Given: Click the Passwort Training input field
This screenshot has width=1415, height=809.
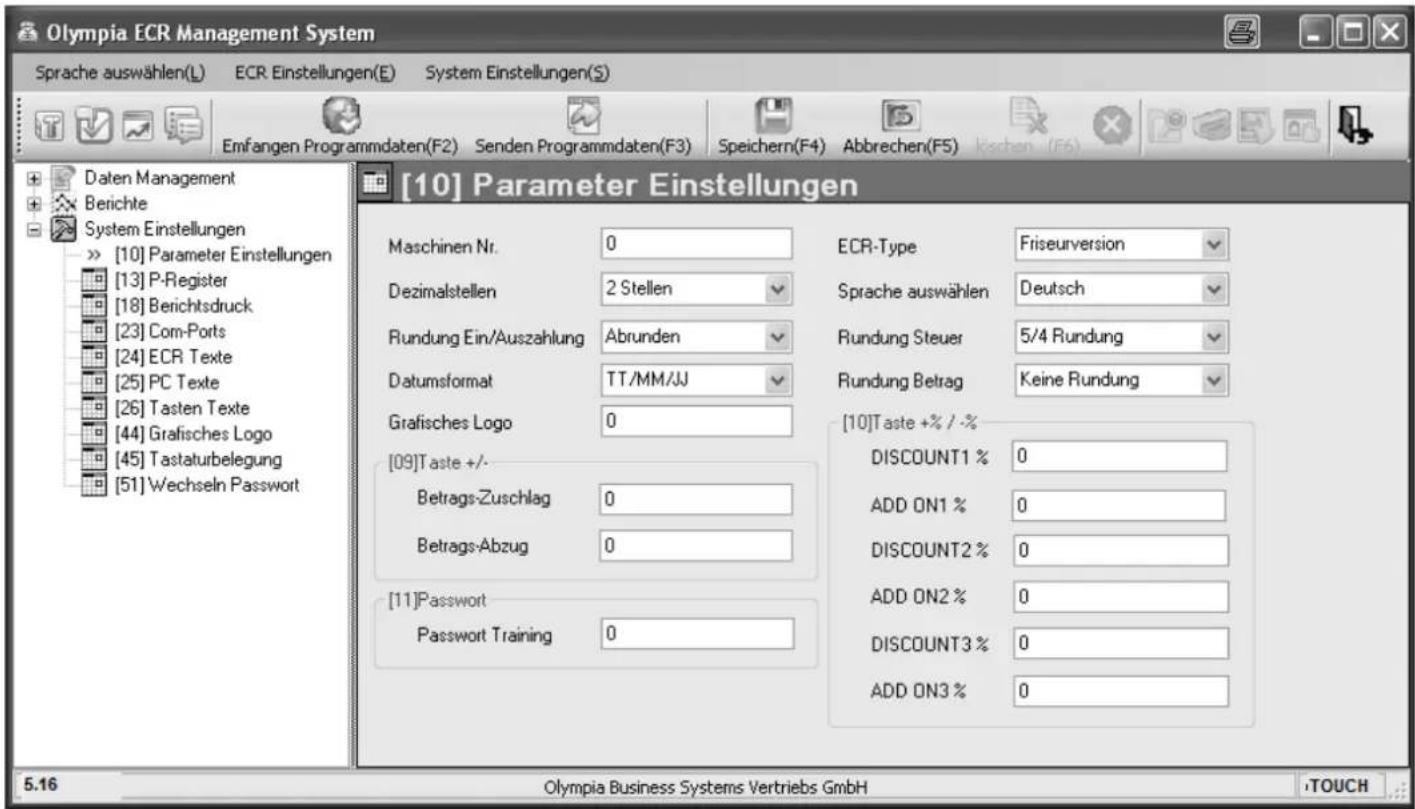Looking at the screenshot, I should click(696, 634).
